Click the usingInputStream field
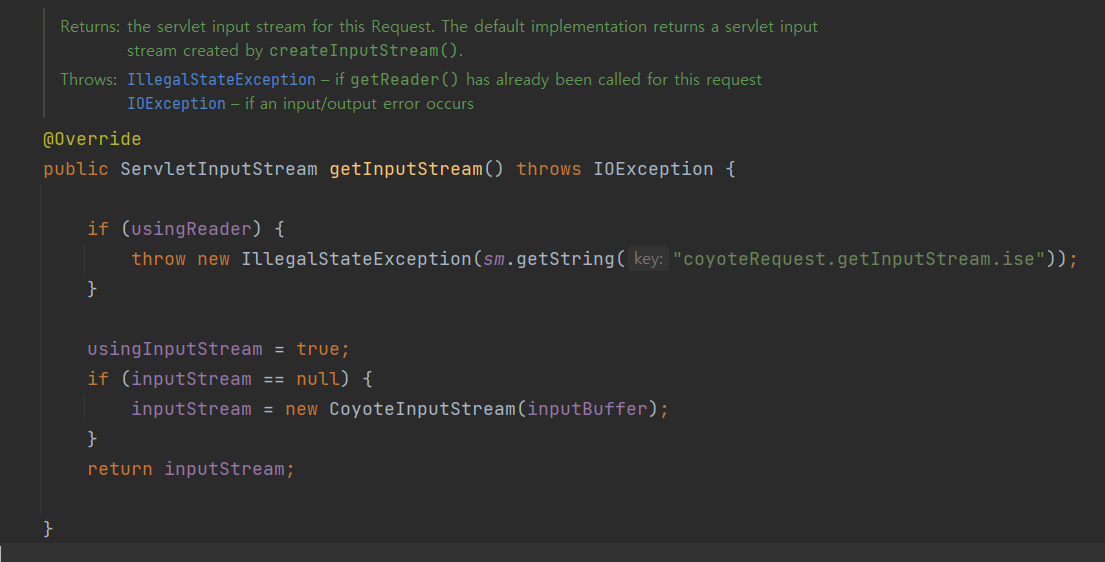1105x562 pixels. click(175, 349)
